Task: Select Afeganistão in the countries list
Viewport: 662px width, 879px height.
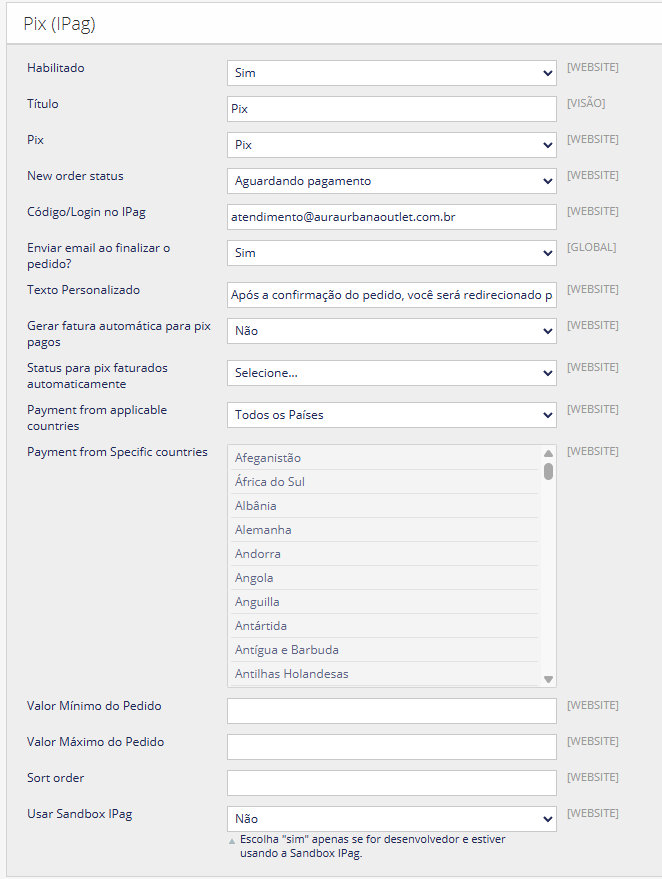Action: coord(268,458)
